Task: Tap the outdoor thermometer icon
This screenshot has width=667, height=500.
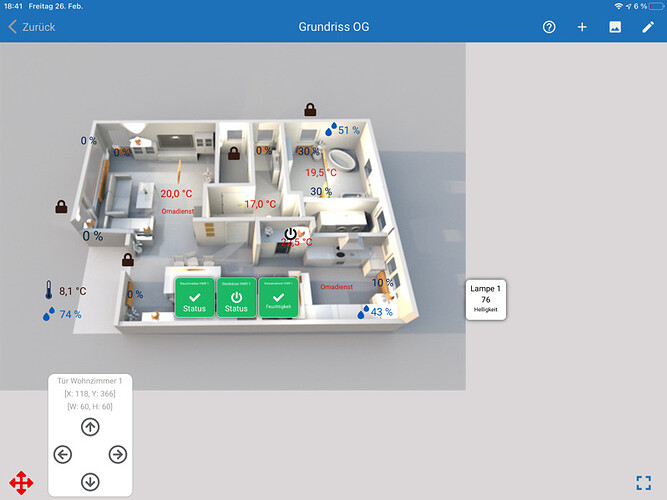Action: click(x=48, y=291)
